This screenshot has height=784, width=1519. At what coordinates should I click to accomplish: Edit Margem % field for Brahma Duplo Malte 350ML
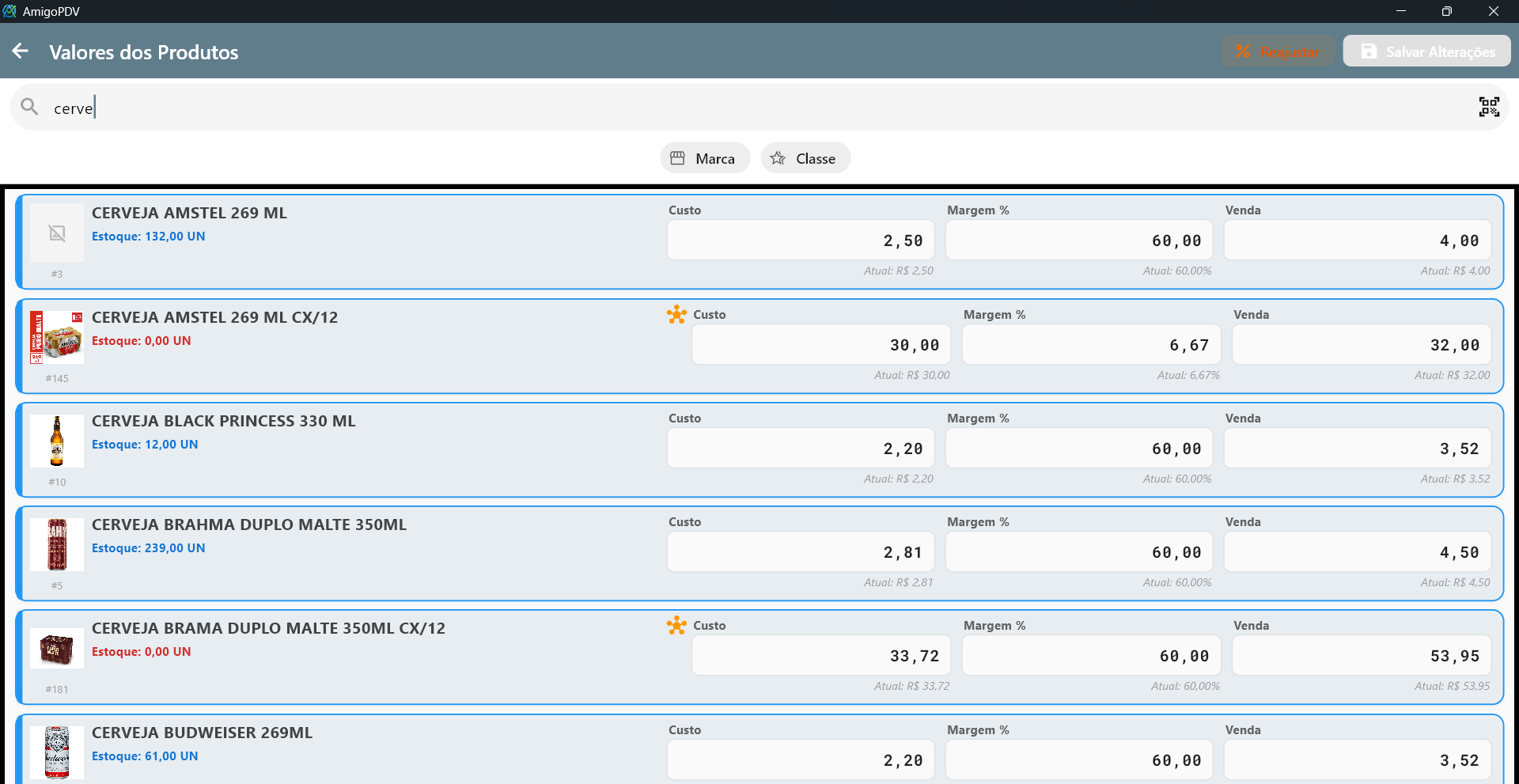[x=1079, y=552]
